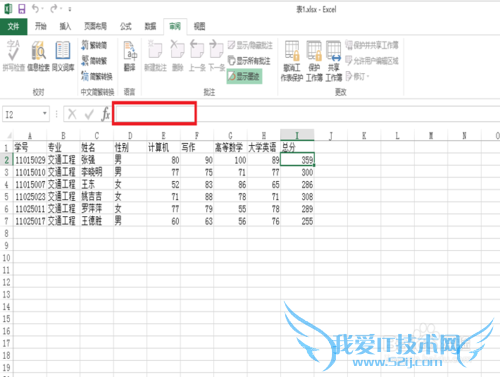This screenshot has height=377, width=500.
Task: Click the 学号 header cell
Action: coord(30,147)
